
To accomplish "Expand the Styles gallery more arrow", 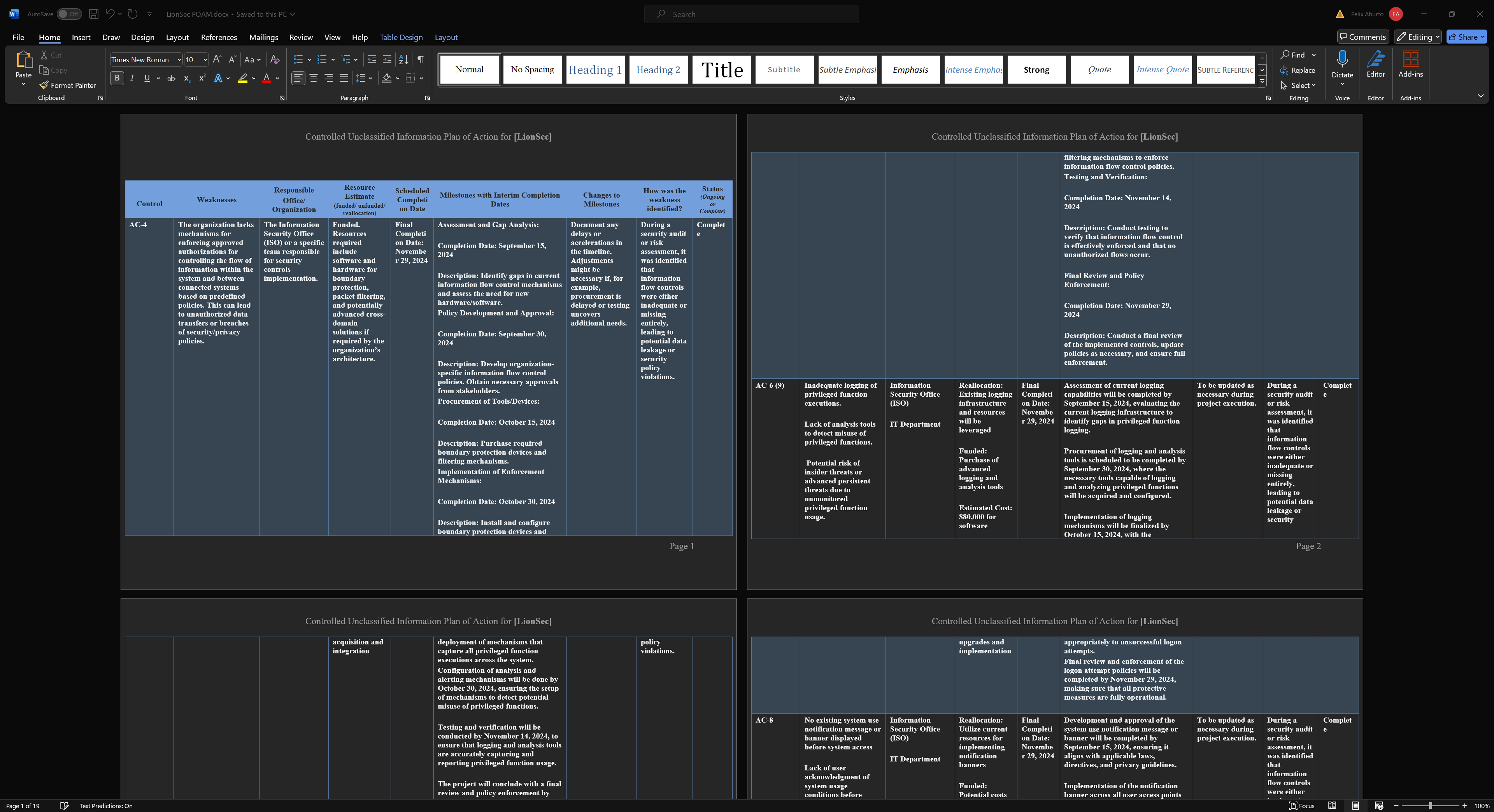I will click(x=1262, y=81).
